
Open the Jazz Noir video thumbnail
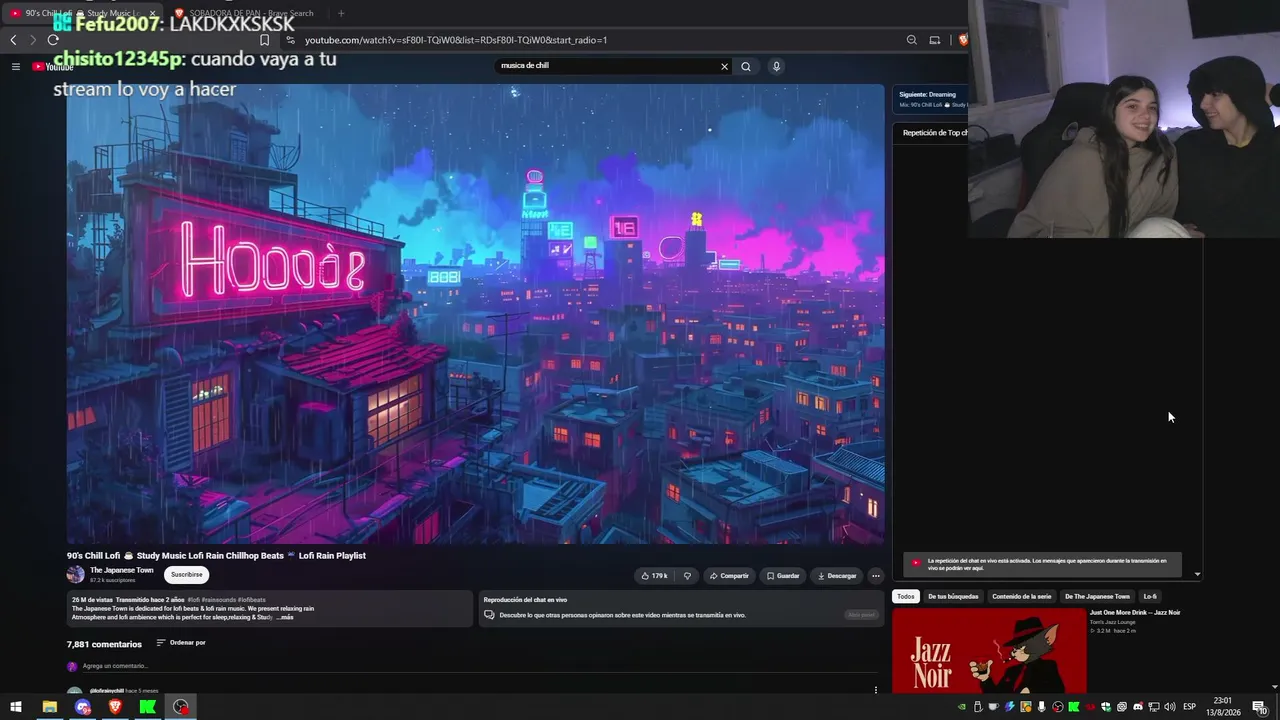tap(989, 650)
